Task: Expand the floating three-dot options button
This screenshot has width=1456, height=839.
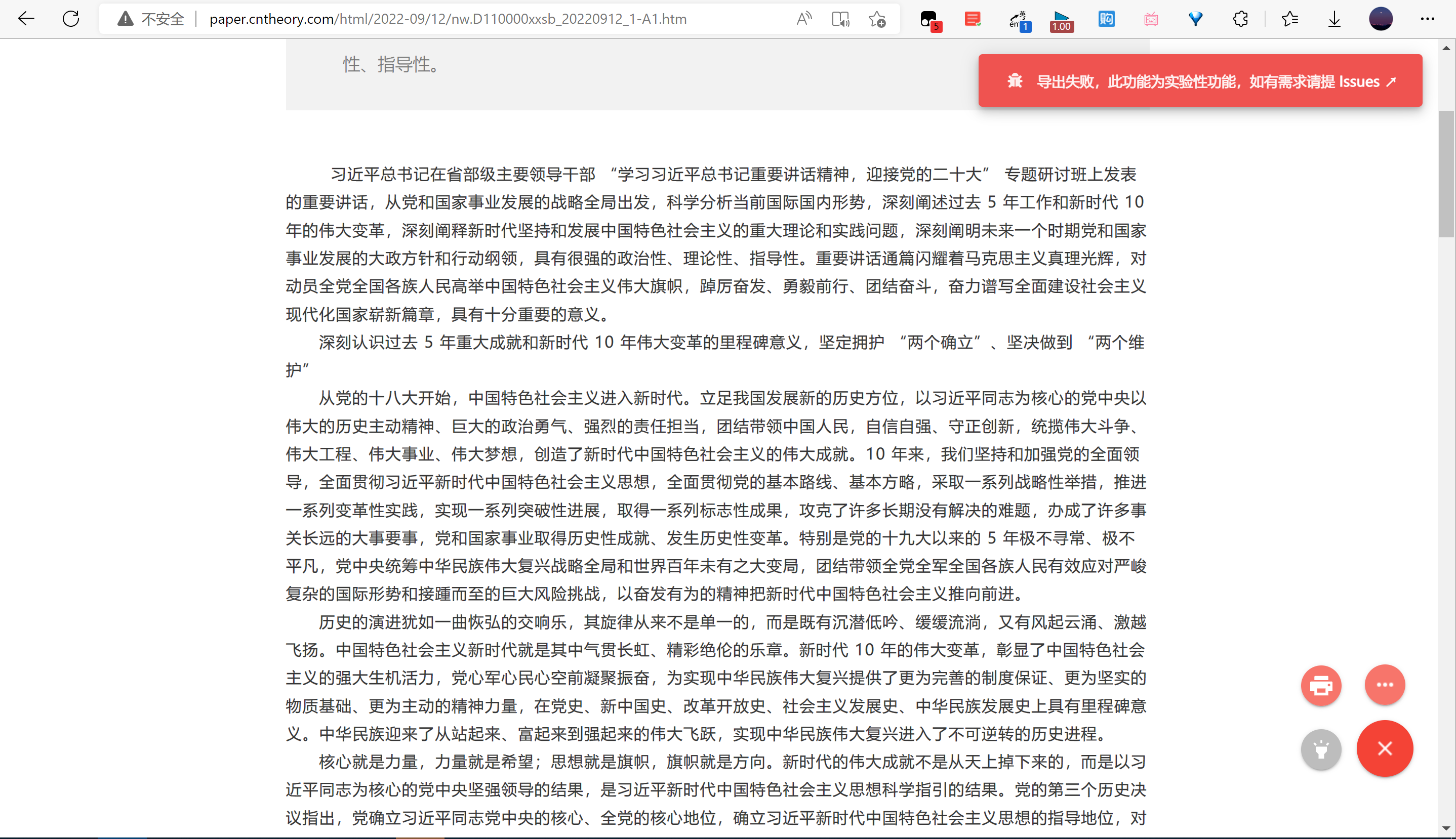Action: click(1386, 685)
